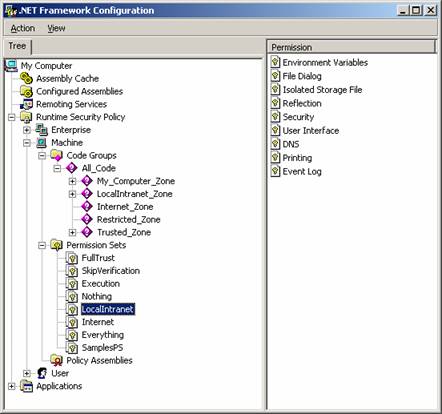Collapse the Permission Sets node
442x414 pixels.
[42, 245]
